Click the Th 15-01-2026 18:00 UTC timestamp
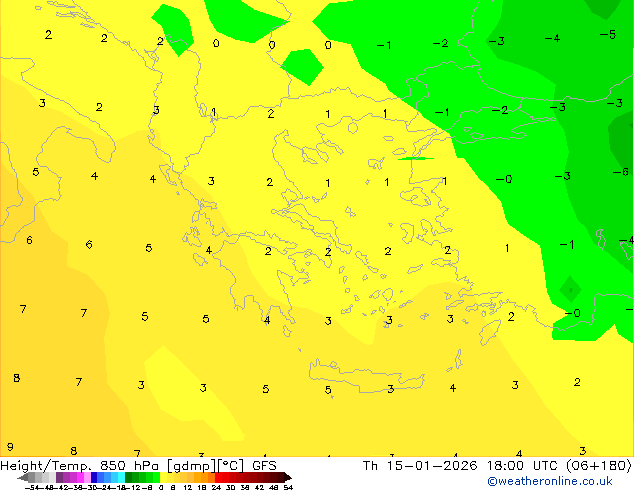This screenshot has width=634, height=490. click(x=462, y=465)
